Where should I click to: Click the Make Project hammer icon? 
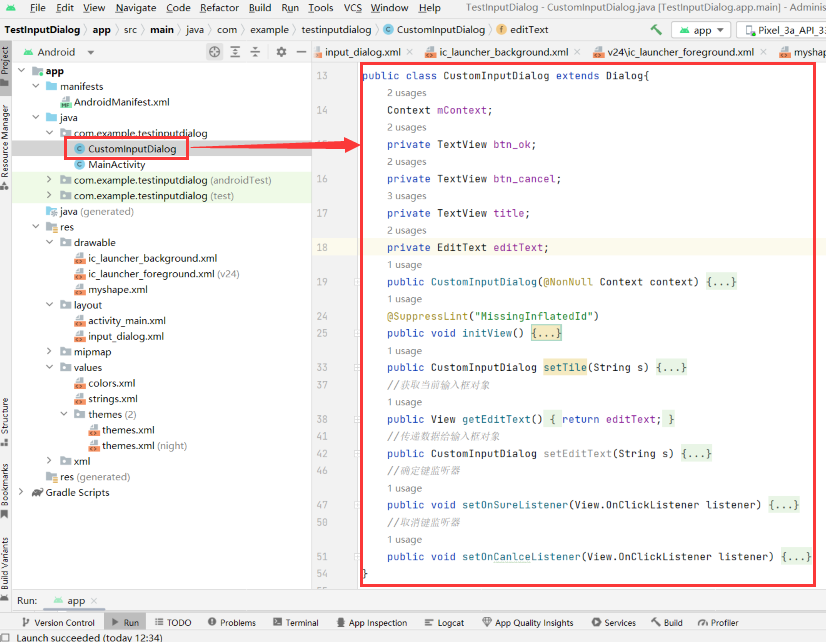656,30
